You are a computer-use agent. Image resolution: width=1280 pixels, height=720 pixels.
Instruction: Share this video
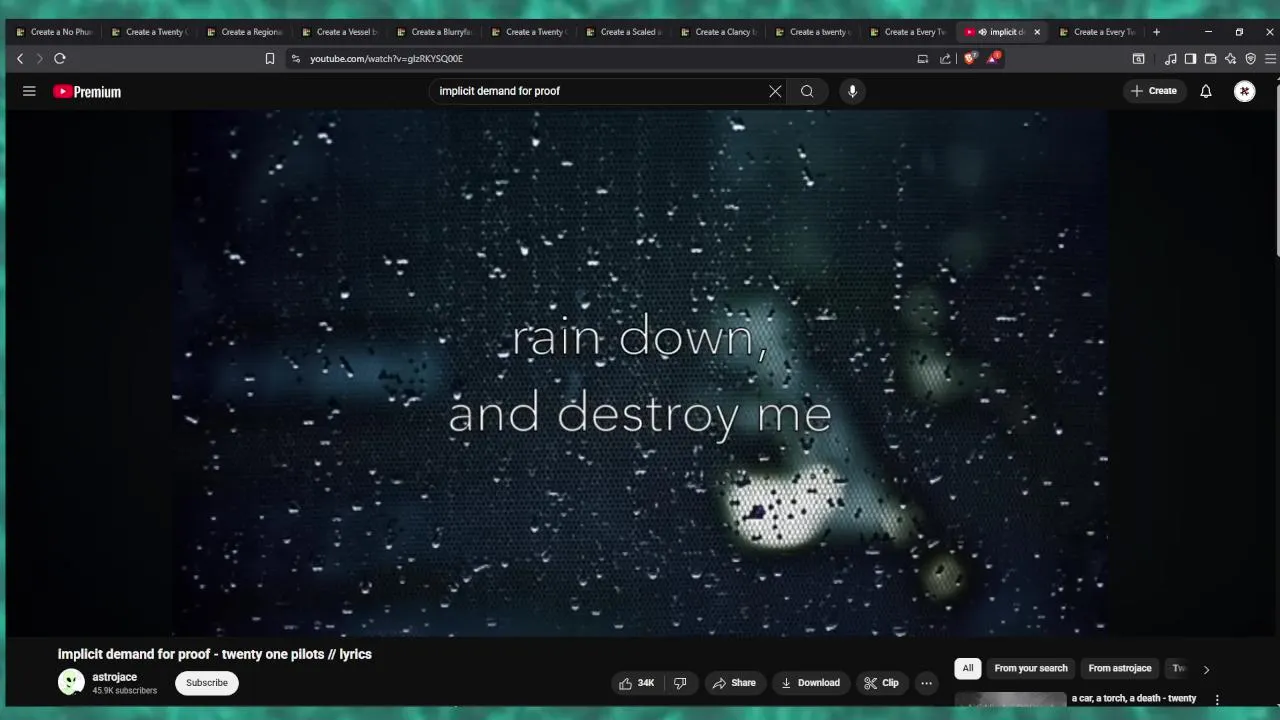coord(734,683)
